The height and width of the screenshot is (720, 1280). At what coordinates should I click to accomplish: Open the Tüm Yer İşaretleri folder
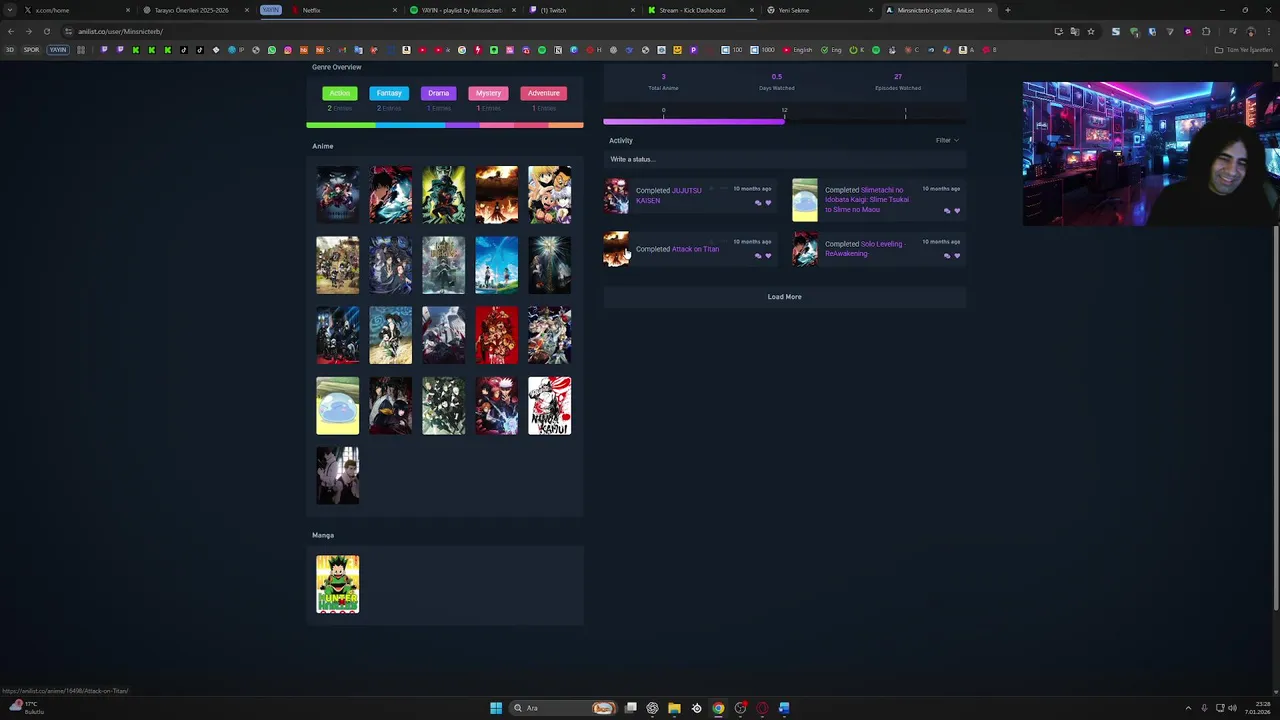[1244, 50]
